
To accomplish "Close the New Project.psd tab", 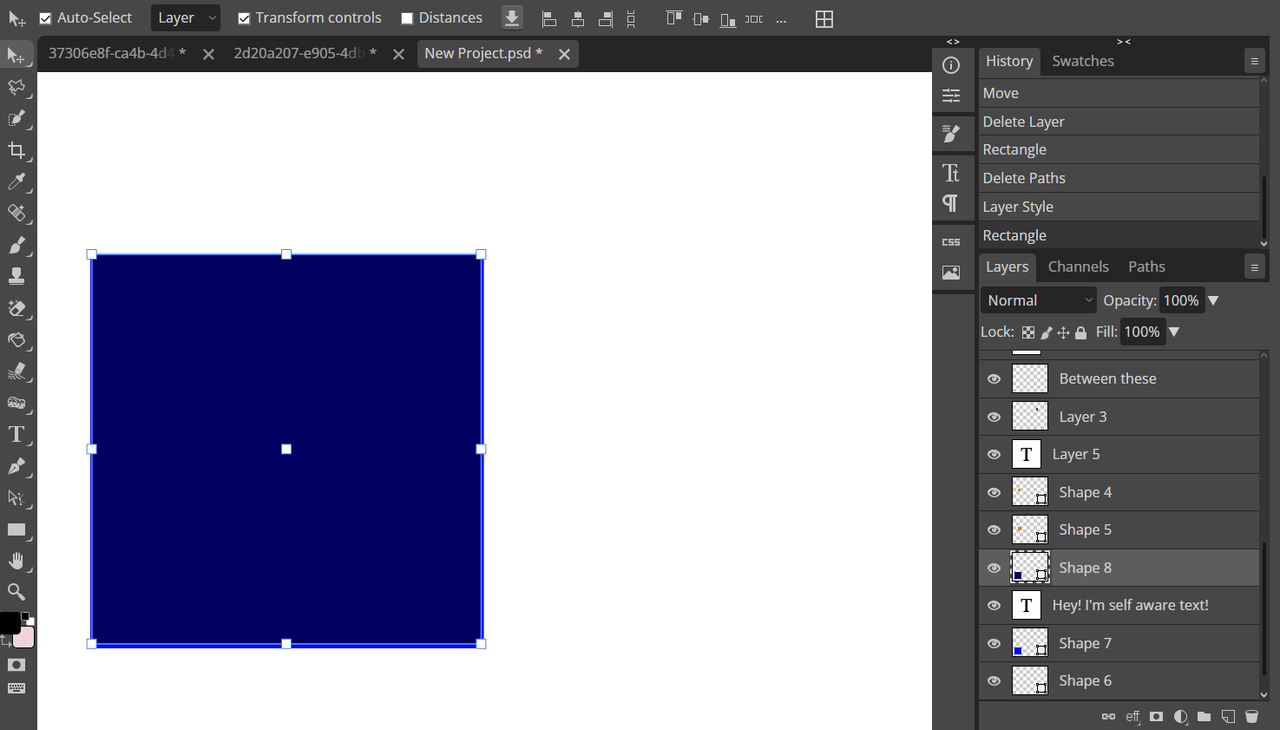I will (x=564, y=54).
